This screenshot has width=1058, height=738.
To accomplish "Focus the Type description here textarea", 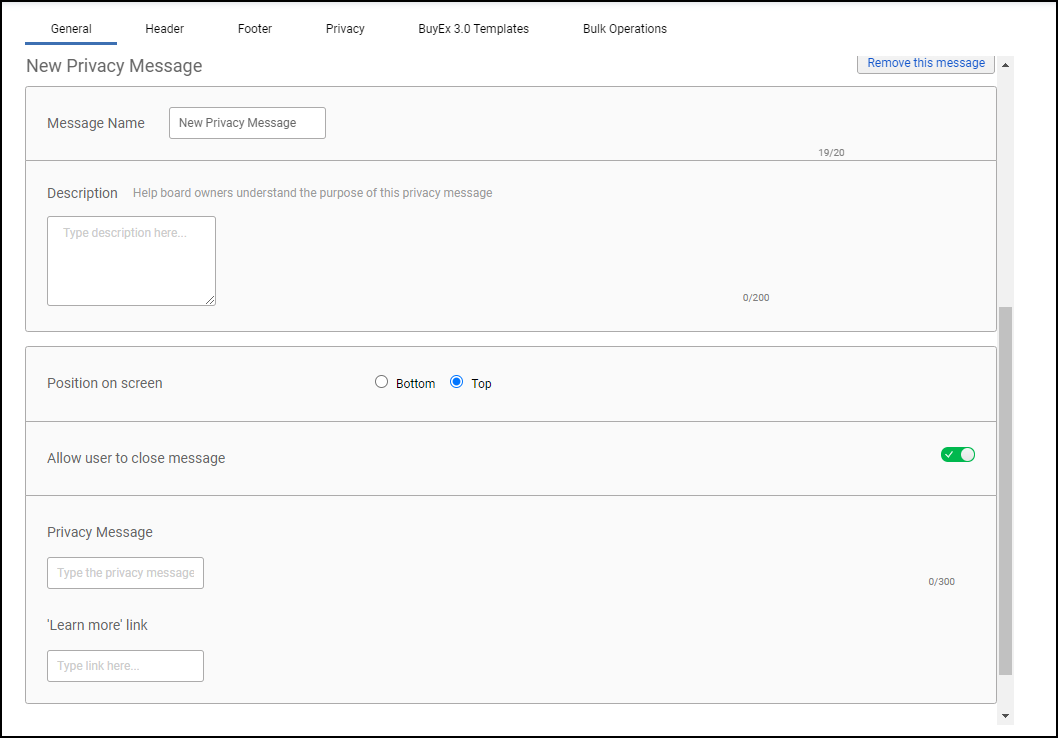I will coord(131,261).
